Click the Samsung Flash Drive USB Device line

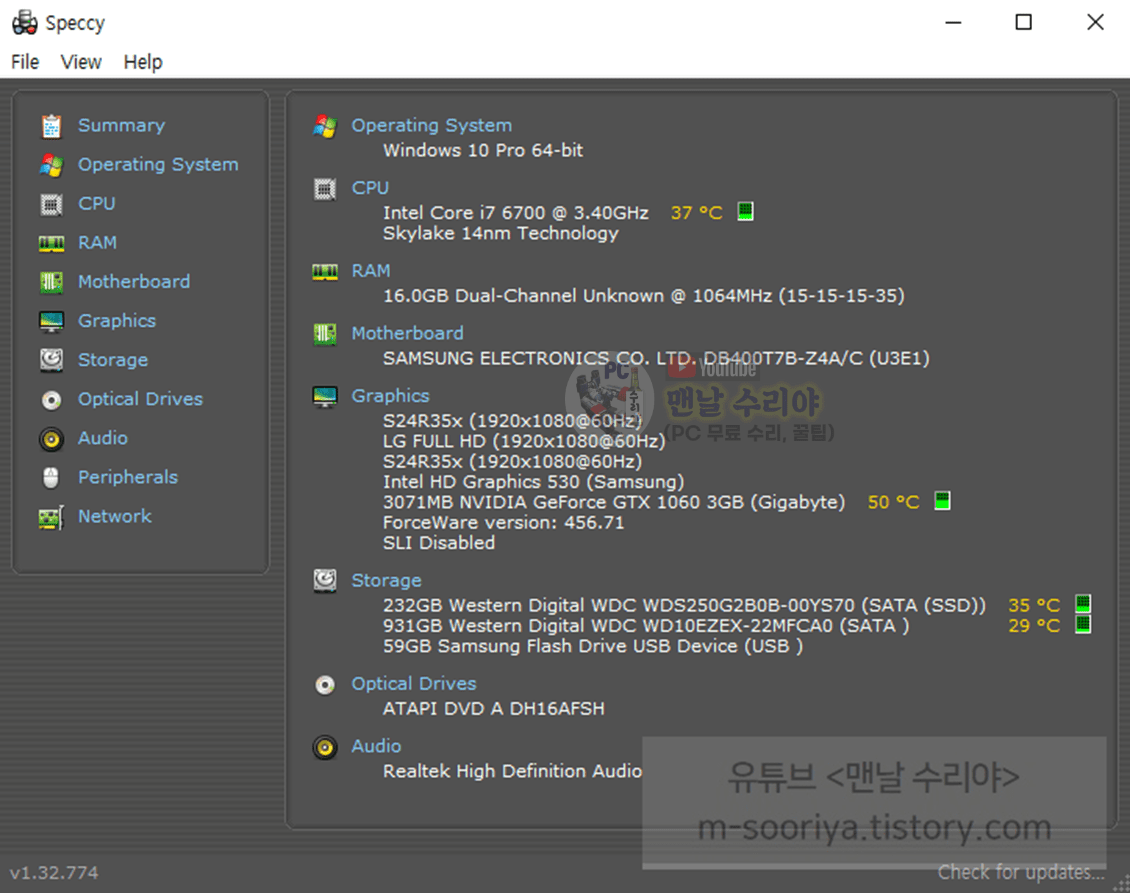[593, 647]
